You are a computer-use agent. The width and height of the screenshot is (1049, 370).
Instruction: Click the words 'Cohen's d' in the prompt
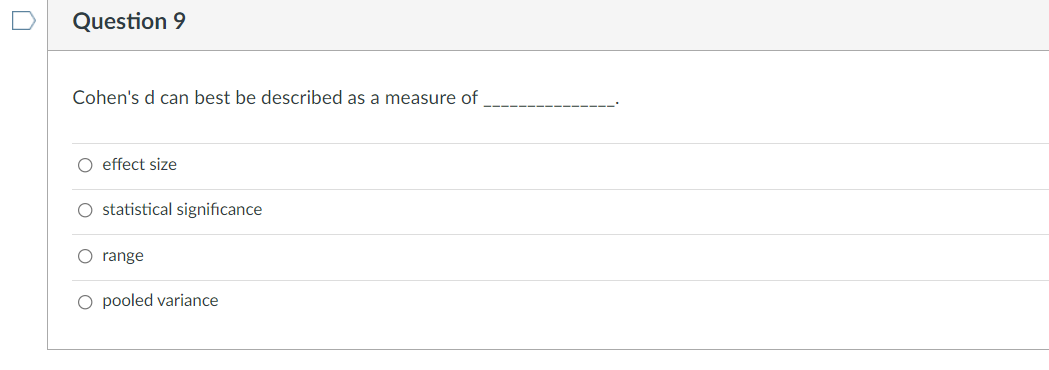coord(114,98)
